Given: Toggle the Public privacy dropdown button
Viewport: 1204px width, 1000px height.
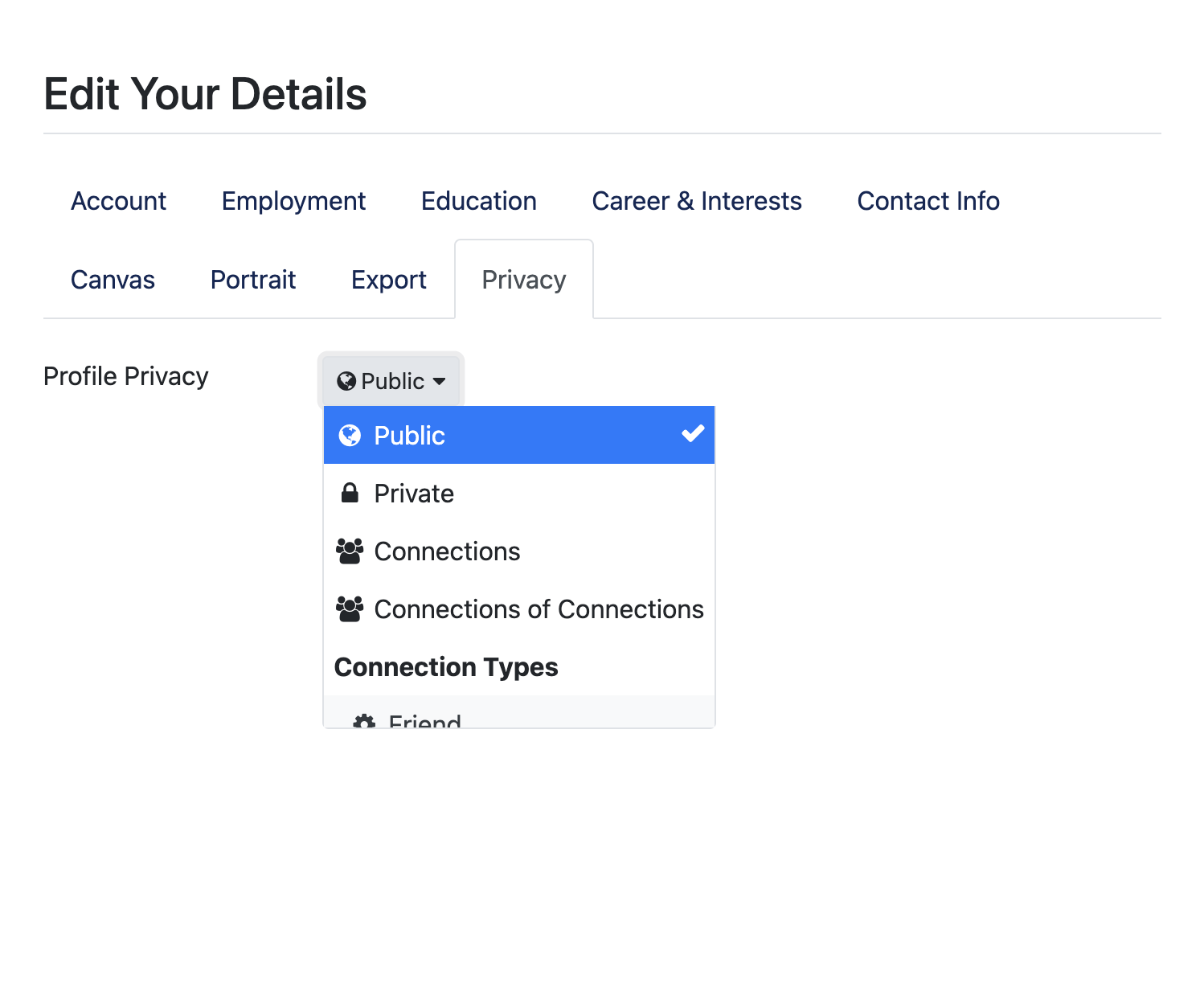Looking at the screenshot, I should tap(391, 380).
